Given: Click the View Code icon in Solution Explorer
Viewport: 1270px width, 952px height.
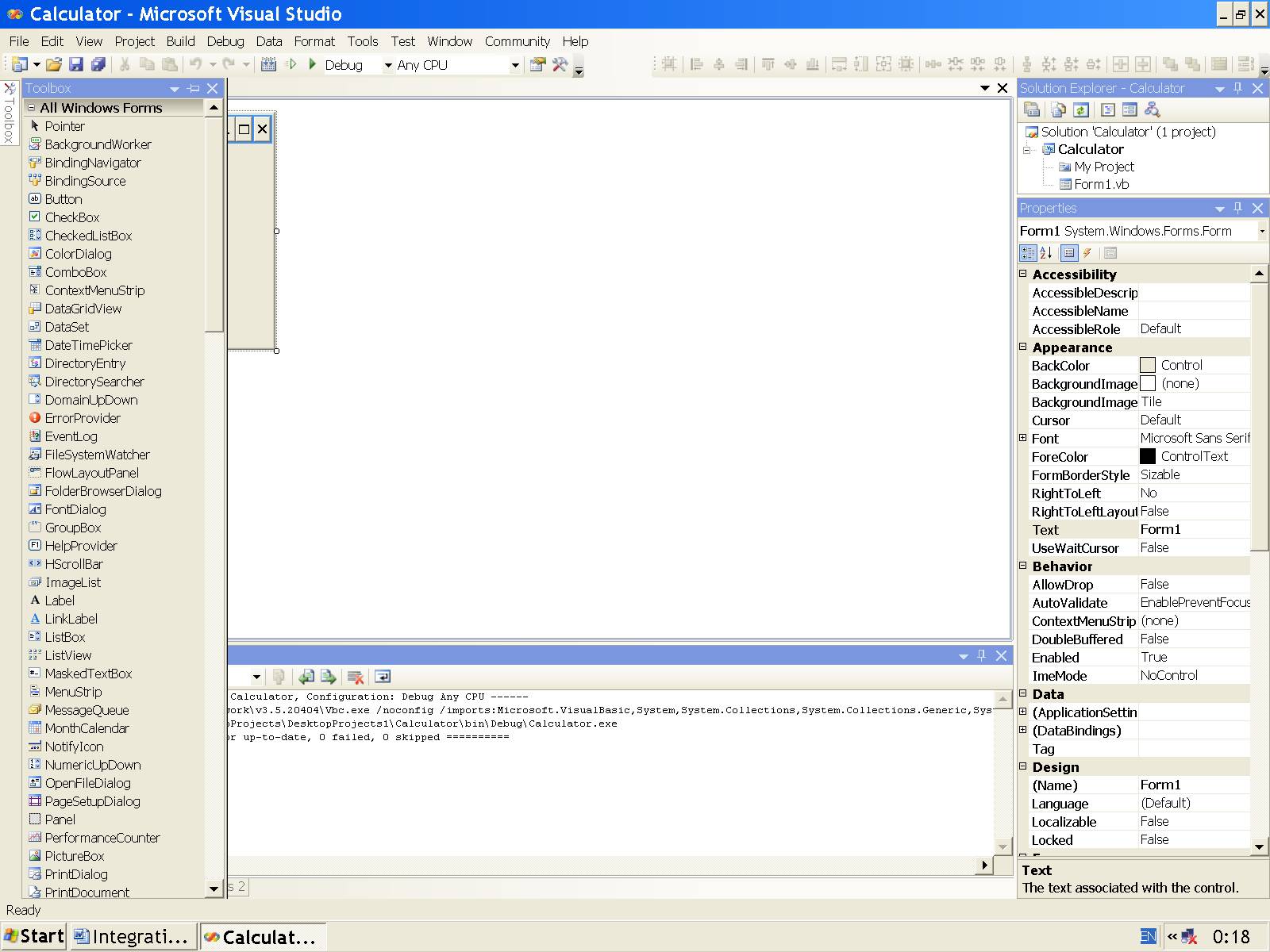Looking at the screenshot, I should [x=1108, y=110].
